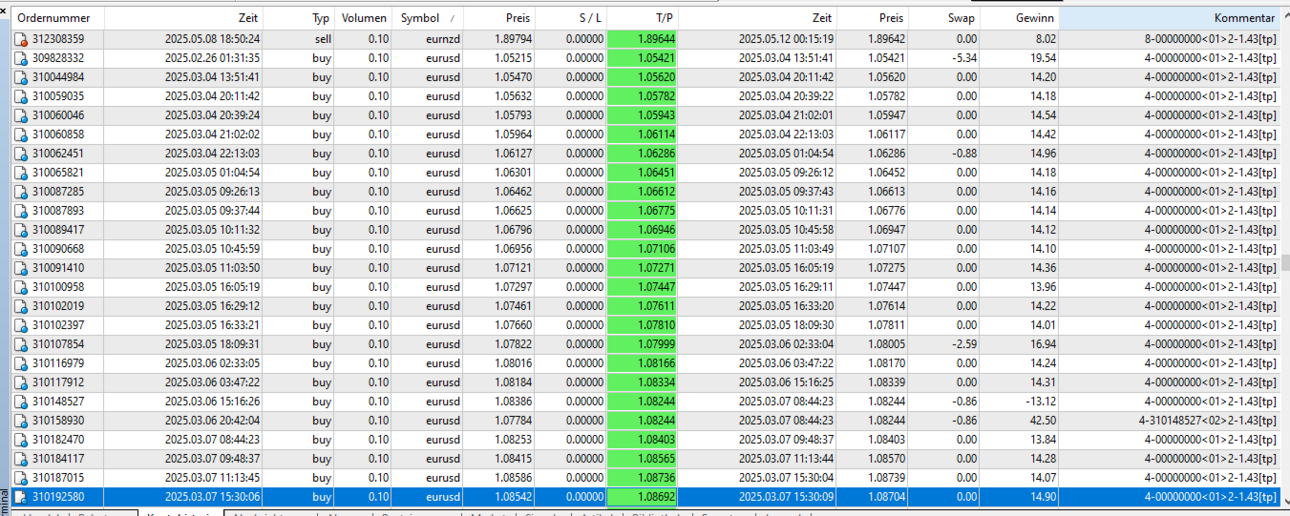Click the green T/P cell 1.08692

coord(643,496)
